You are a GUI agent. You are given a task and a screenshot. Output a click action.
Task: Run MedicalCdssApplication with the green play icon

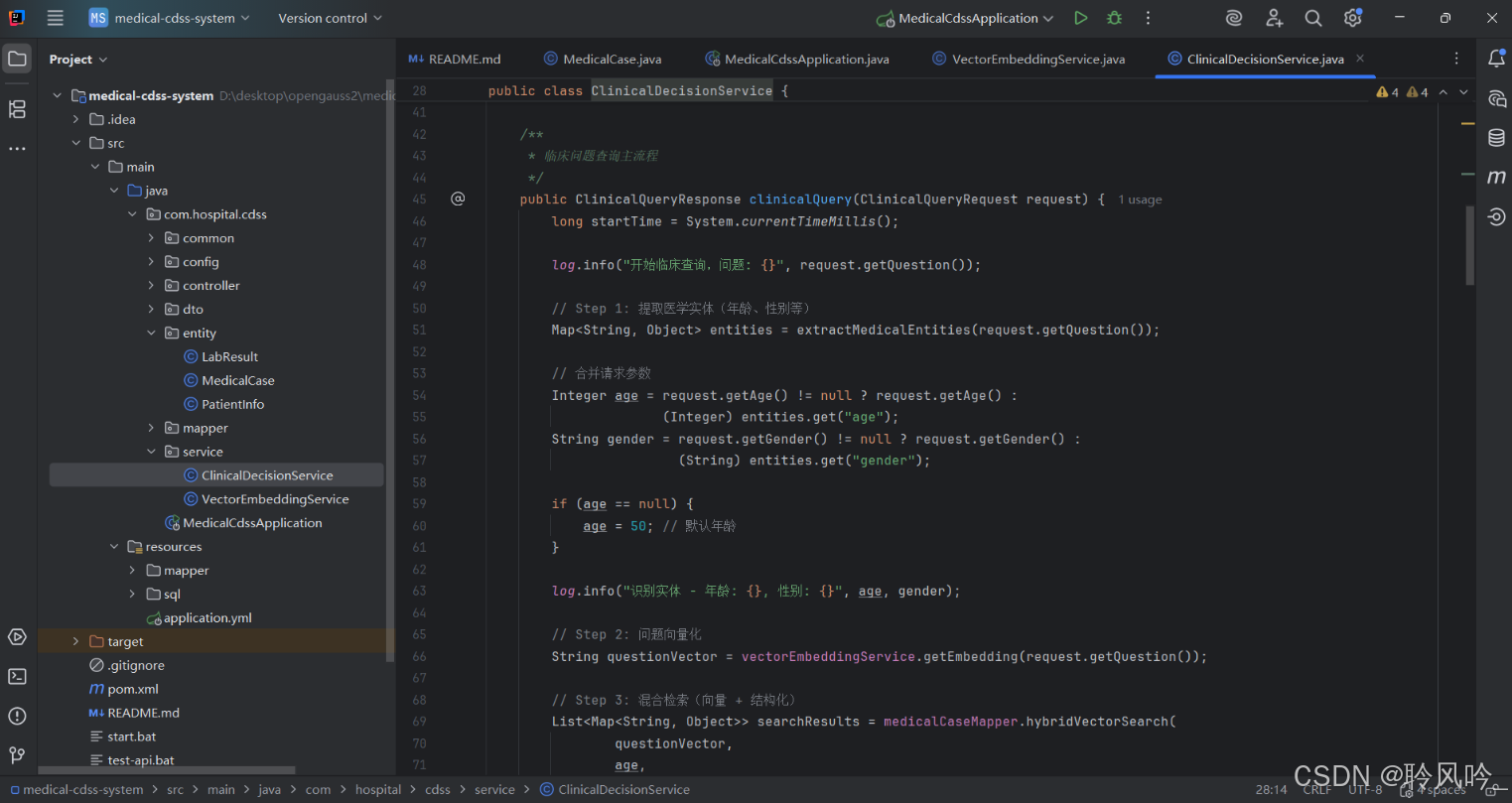(x=1080, y=18)
